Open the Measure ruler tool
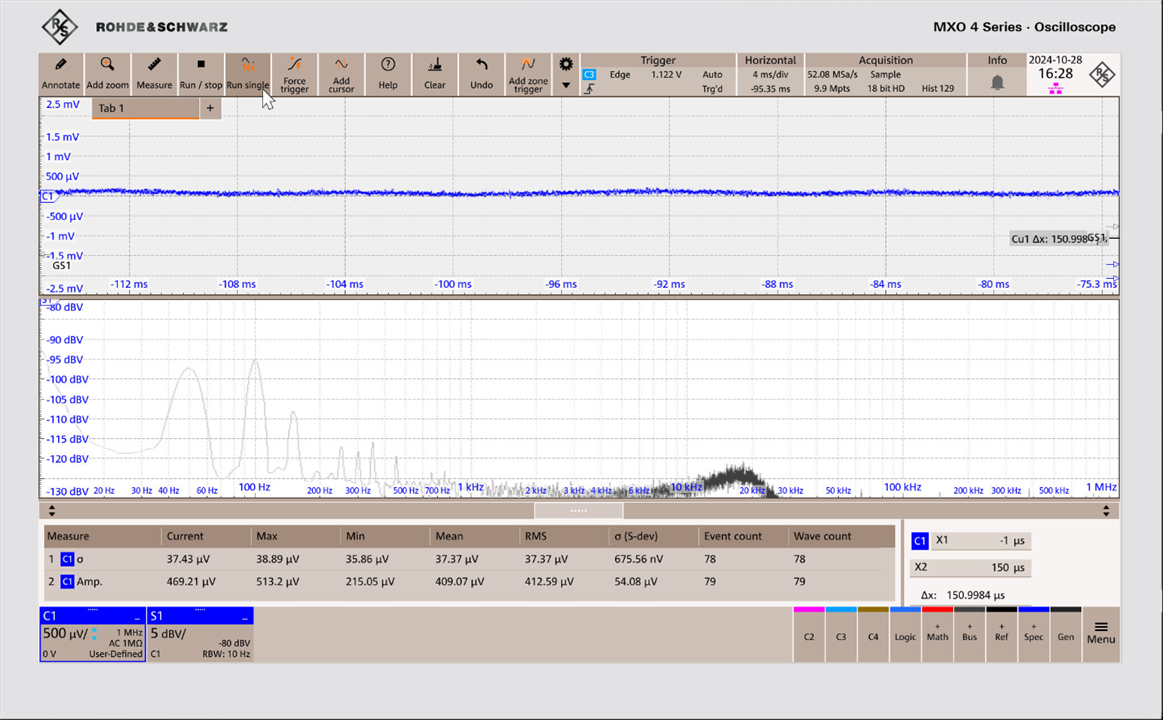This screenshot has height=720, width=1163. [154, 74]
